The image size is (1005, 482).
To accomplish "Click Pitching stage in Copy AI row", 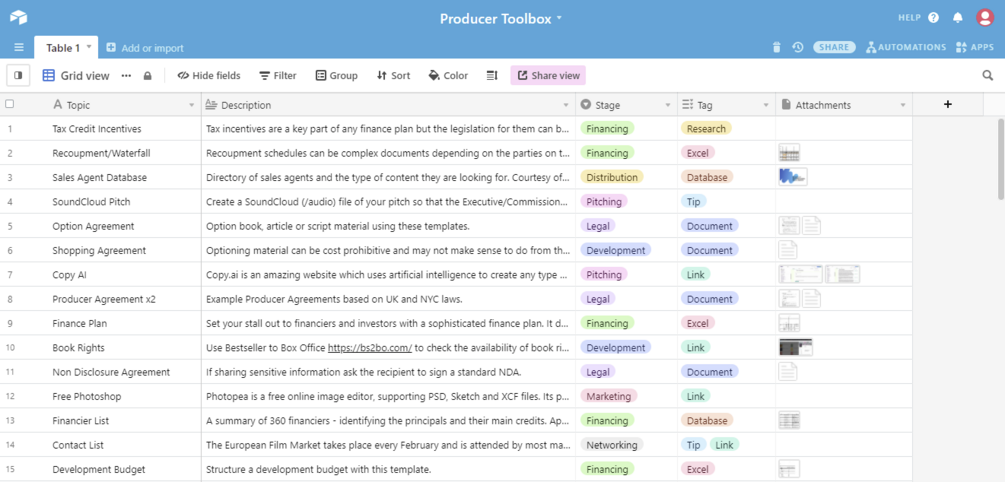I will coord(604,274).
